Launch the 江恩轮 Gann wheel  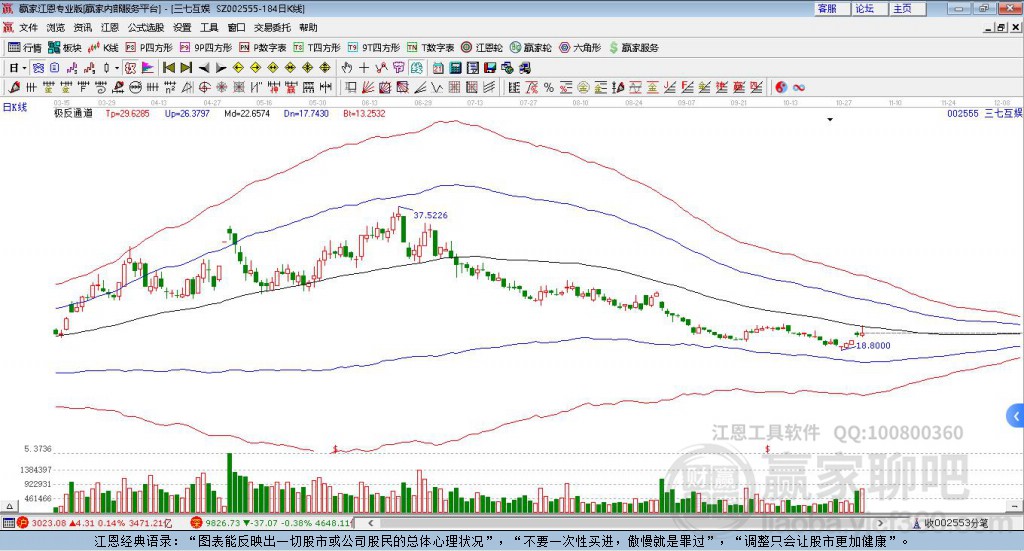482,48
